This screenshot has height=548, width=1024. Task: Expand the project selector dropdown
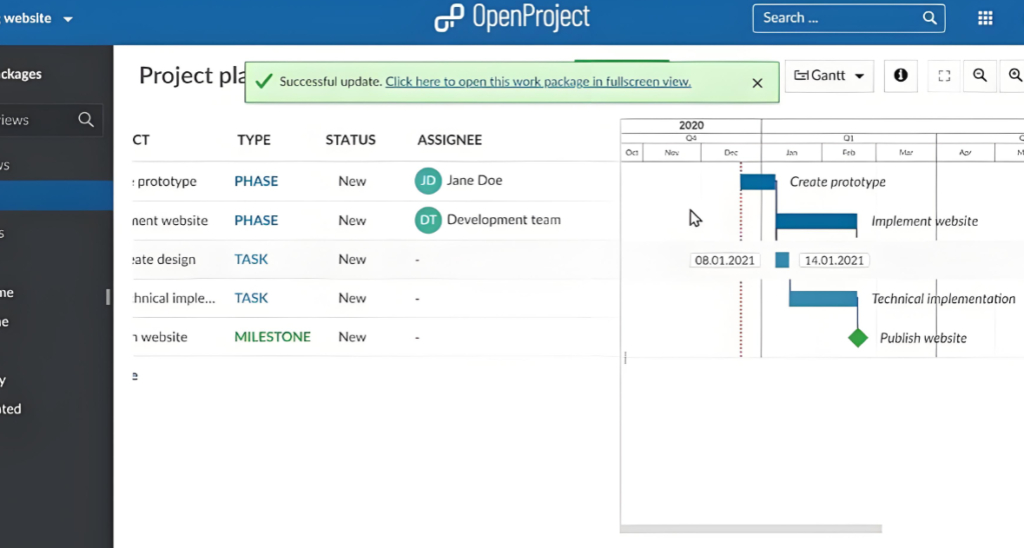pyautogui.click(x=68, y=19)
